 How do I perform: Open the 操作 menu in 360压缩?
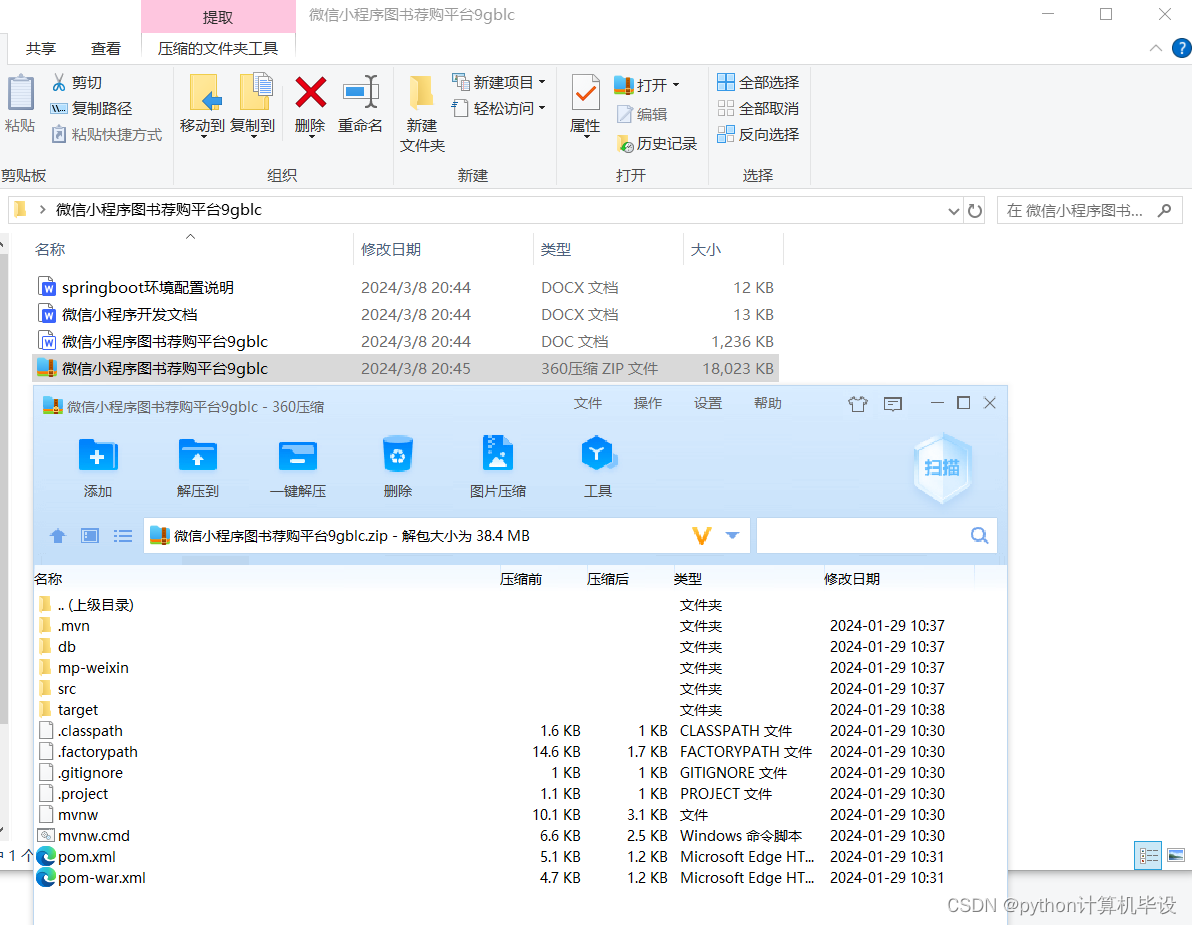click(648, 404)
